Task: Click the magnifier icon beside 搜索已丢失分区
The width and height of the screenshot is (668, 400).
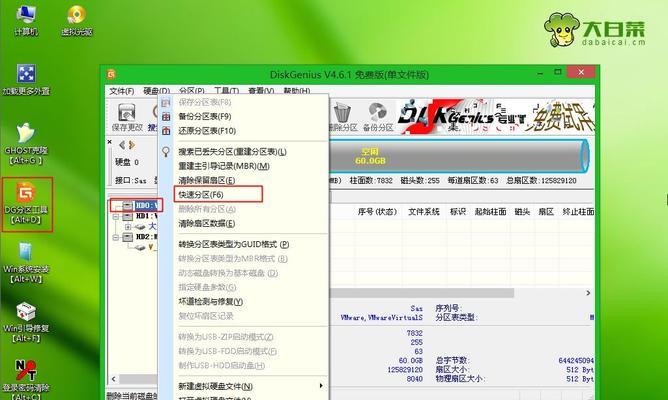Action: [x=166, y=151]
